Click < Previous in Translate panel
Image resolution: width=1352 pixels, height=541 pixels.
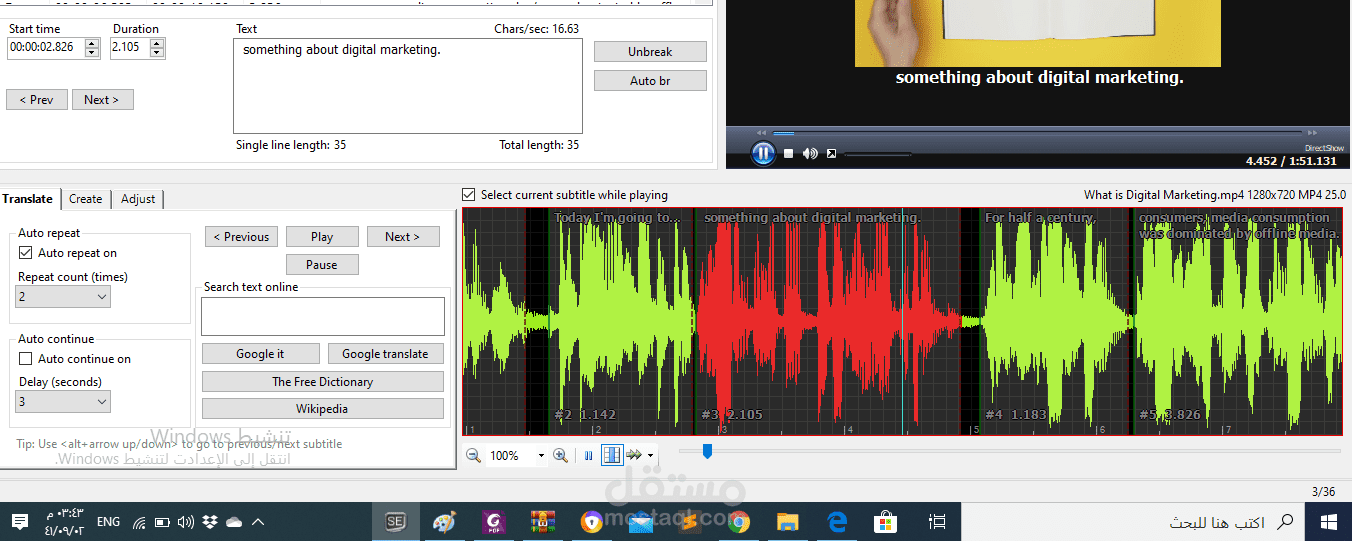click(x=241, y=237)
